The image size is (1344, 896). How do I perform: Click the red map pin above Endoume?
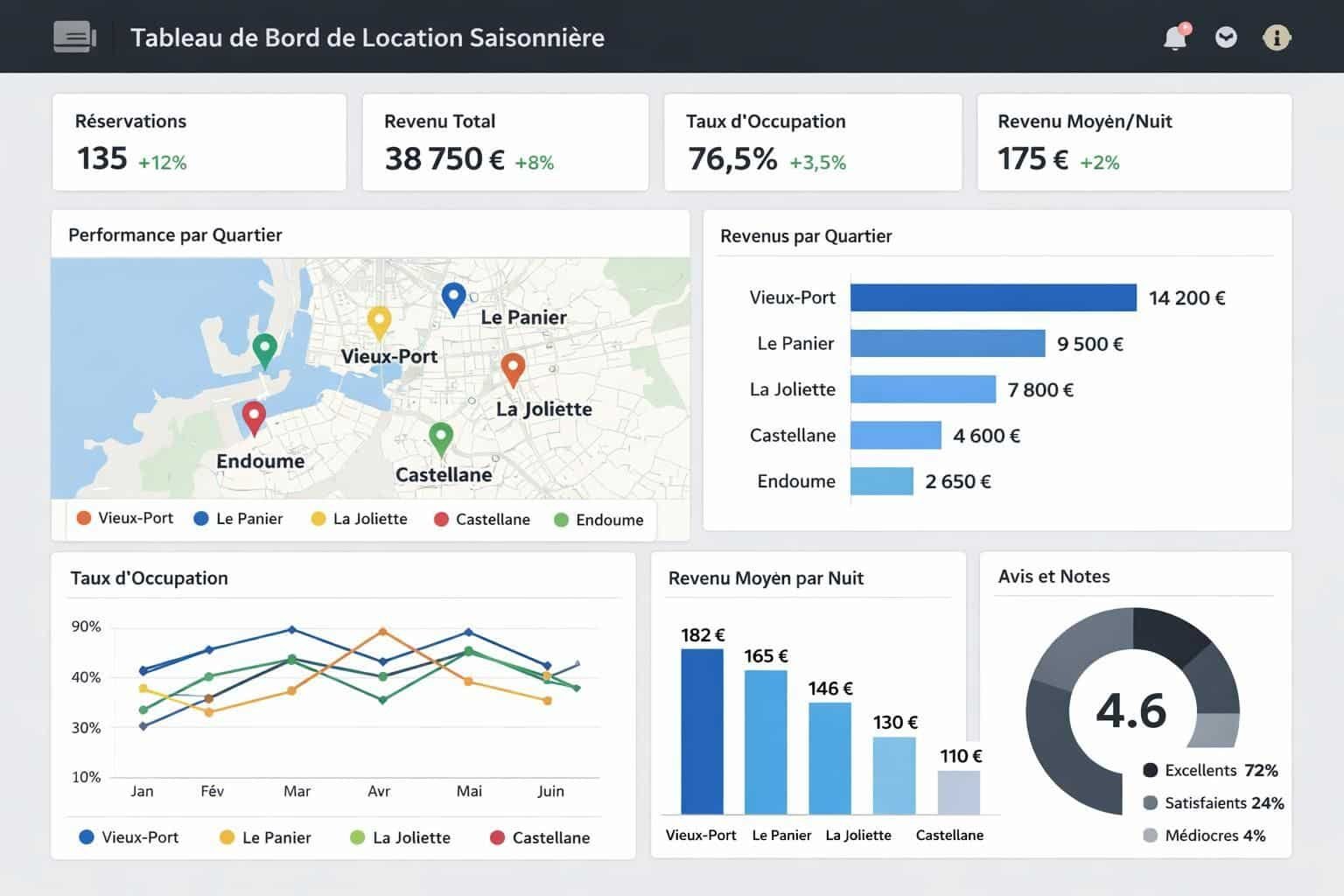tap(254, 416)
